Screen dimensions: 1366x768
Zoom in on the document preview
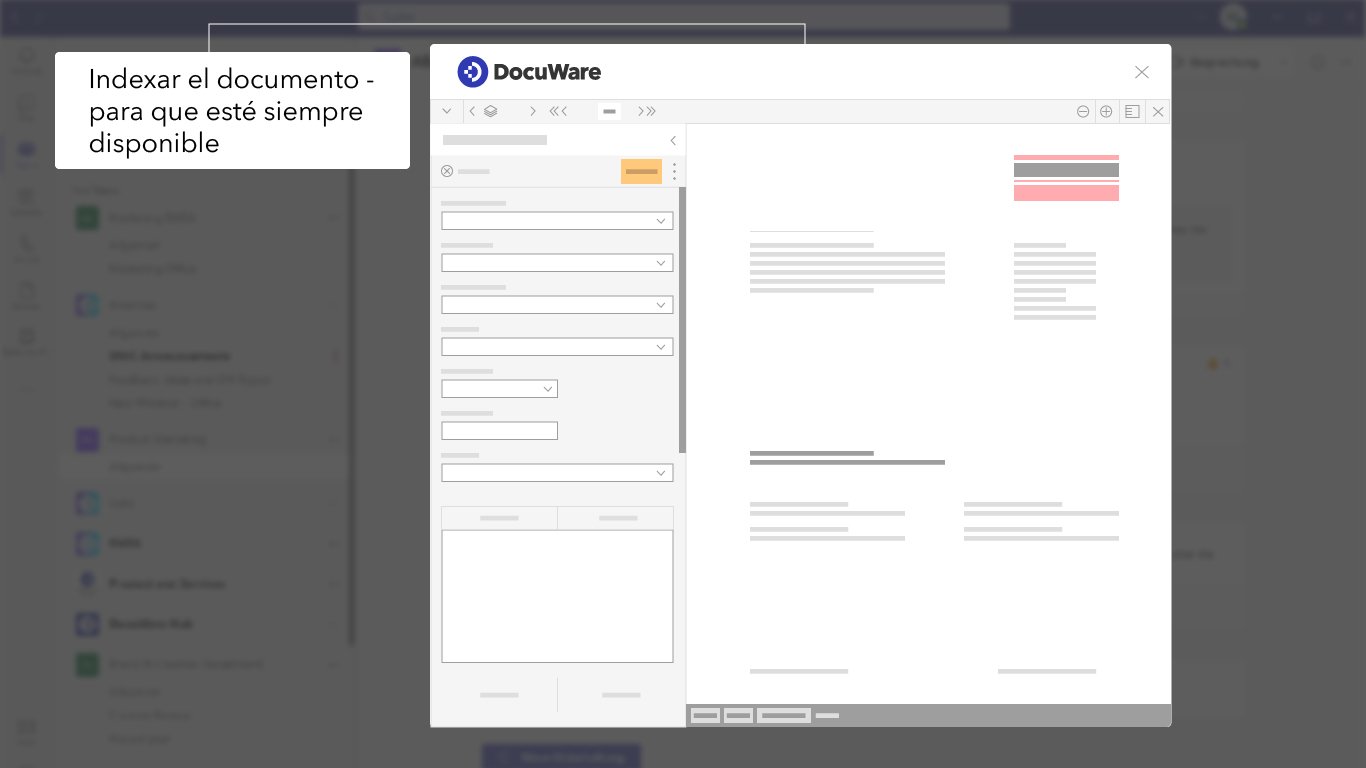click(x=1106, y=111)
